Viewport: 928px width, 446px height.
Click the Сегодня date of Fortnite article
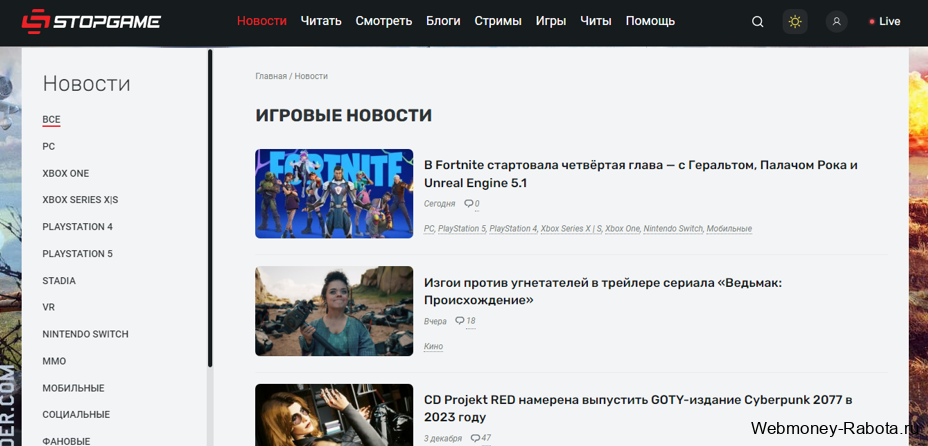pyautogui.click(x=440, y=204)
